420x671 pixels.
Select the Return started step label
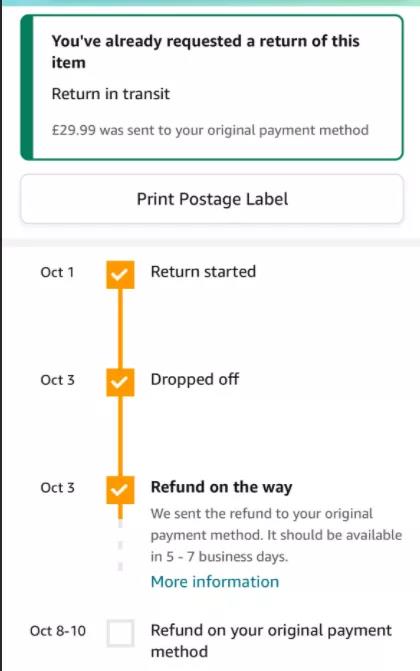pos(203,272)
